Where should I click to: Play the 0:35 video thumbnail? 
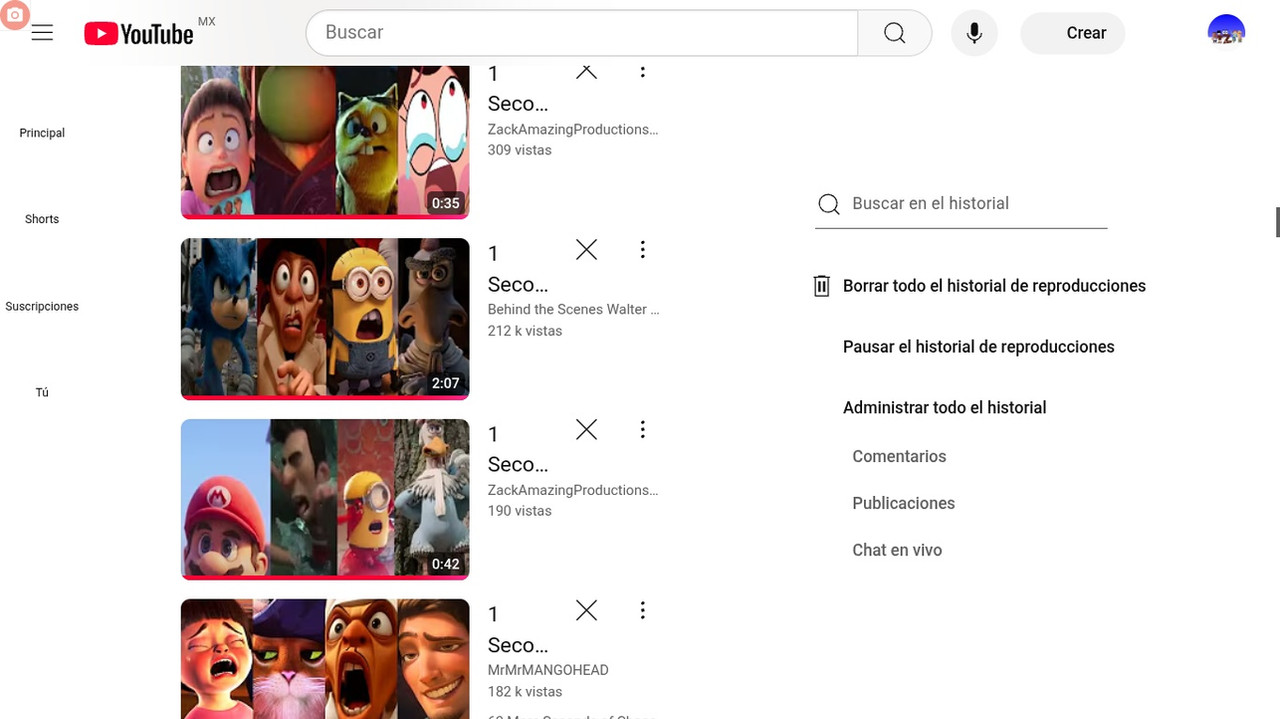pyautogui.click(x=325, y=142)
